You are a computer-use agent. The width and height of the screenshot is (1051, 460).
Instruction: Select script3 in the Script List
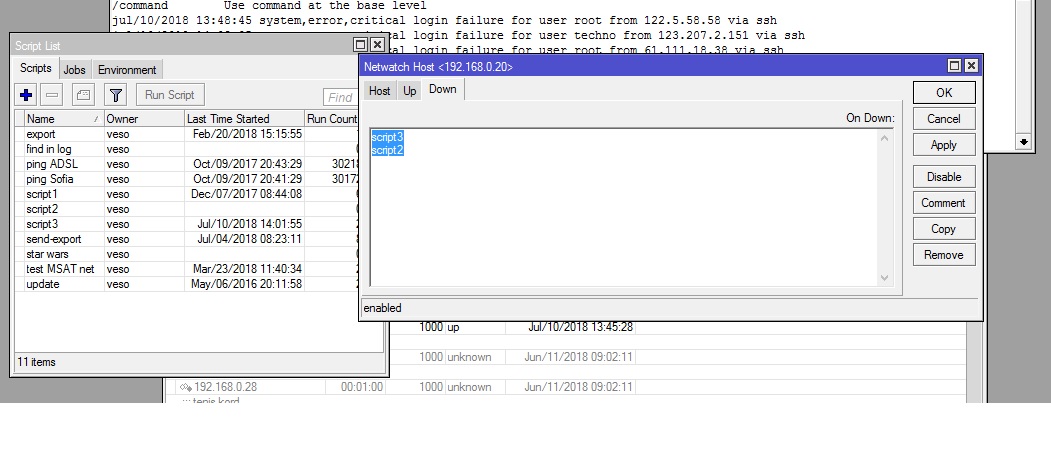tap(188, 224)
